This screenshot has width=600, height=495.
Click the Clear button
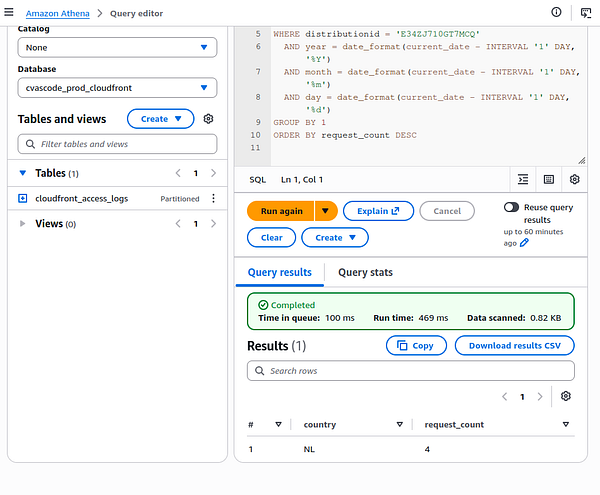[x=271, y=238]
